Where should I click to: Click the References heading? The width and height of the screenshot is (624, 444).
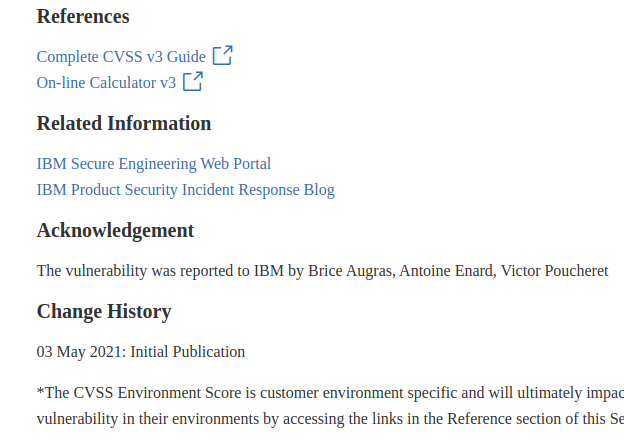pos(83,17)
